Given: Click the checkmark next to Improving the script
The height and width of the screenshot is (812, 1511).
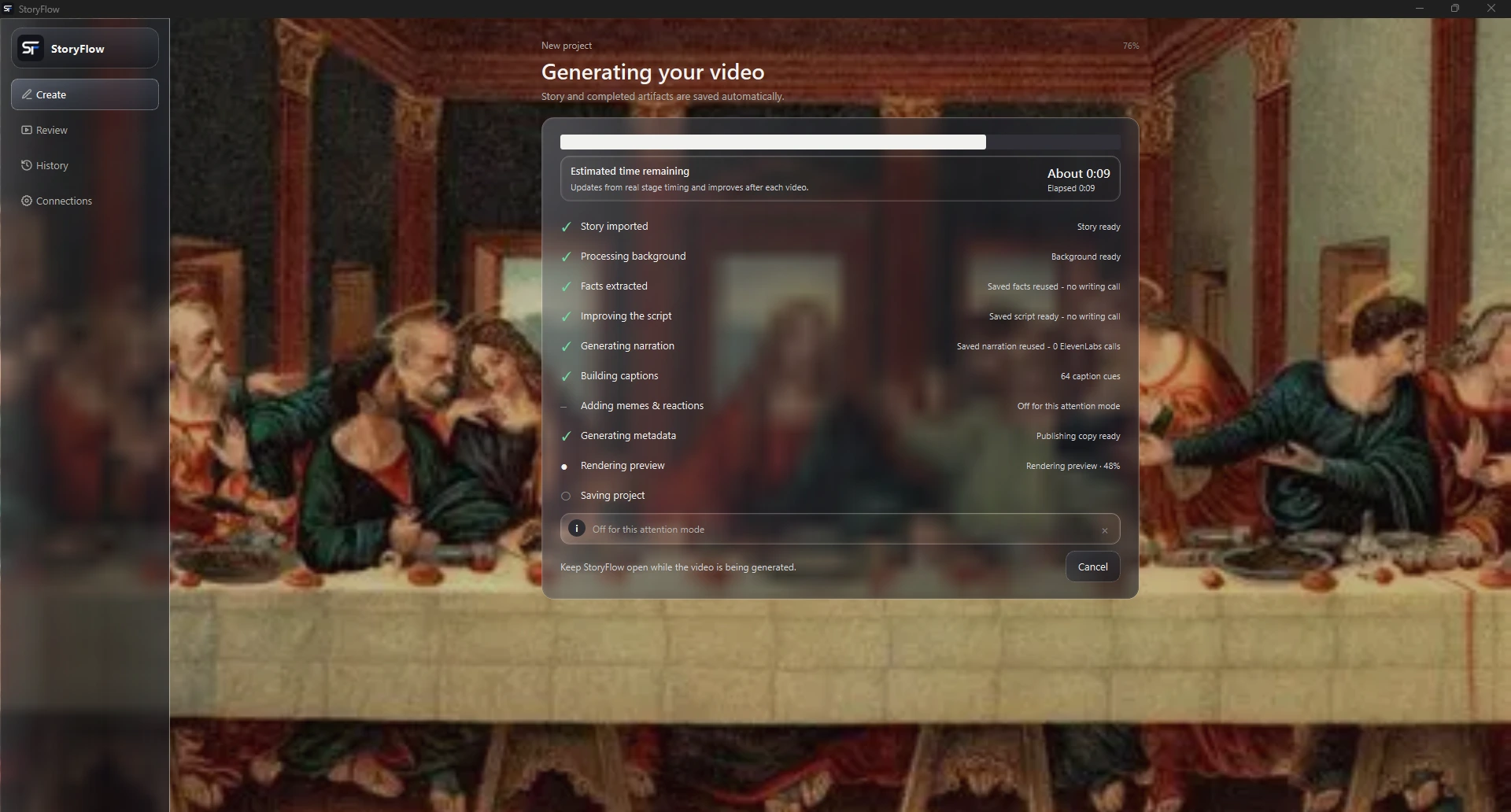Looking at the screenshot, I should coord(566,316).
